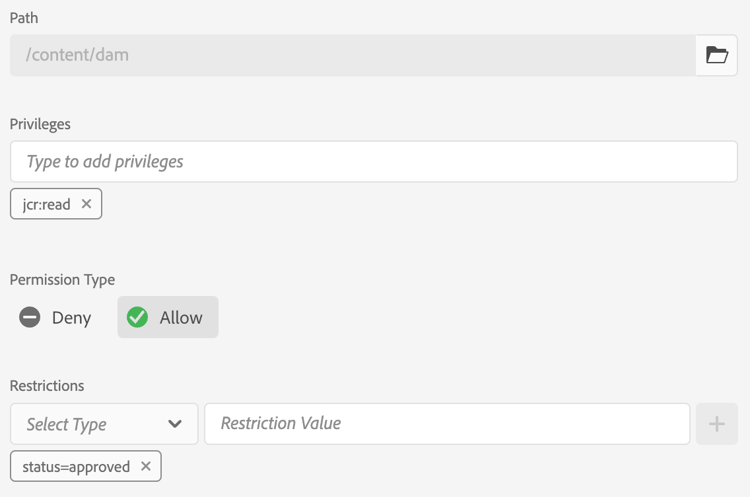Remove the jcr:read privilege tag
The height and width of the screenshot is (497, 750).
(86, 204)
